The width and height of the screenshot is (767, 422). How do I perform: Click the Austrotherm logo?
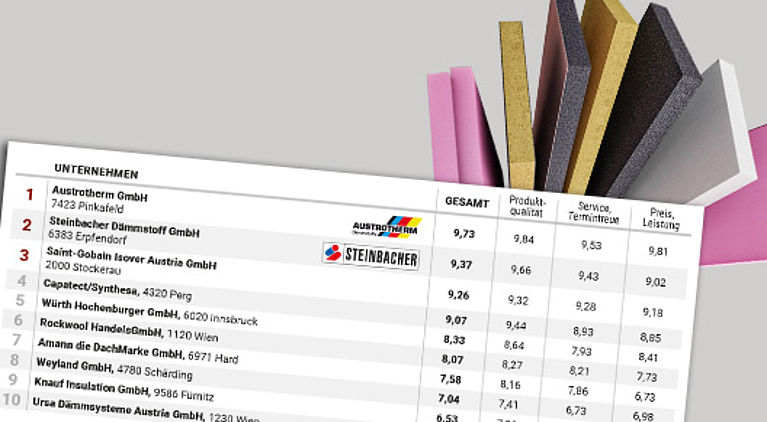pyautogui.click(x=386, y=227)
